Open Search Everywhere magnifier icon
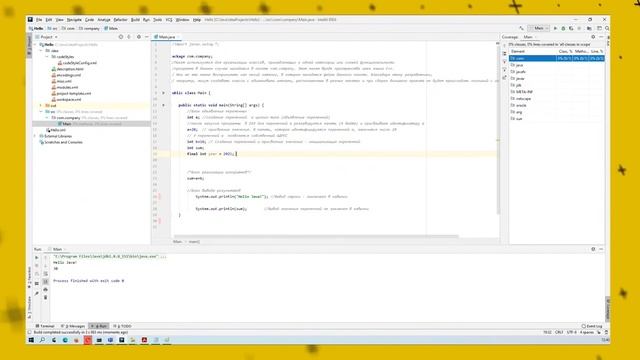This screenshot has height=360, width=640. tap(607, 29)
